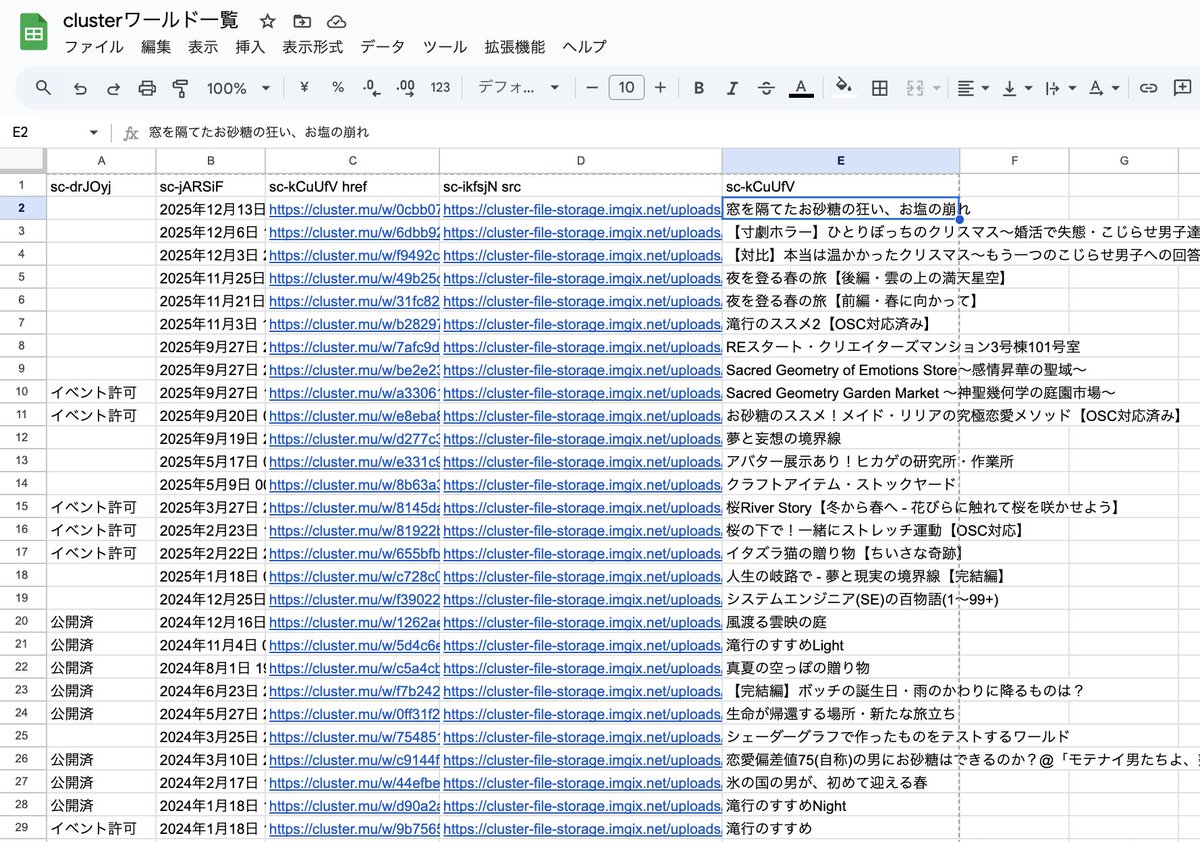This screenshot has width=1200, height=842.
Task: Click the move to folder icon
Action: [x=302, y=21]
